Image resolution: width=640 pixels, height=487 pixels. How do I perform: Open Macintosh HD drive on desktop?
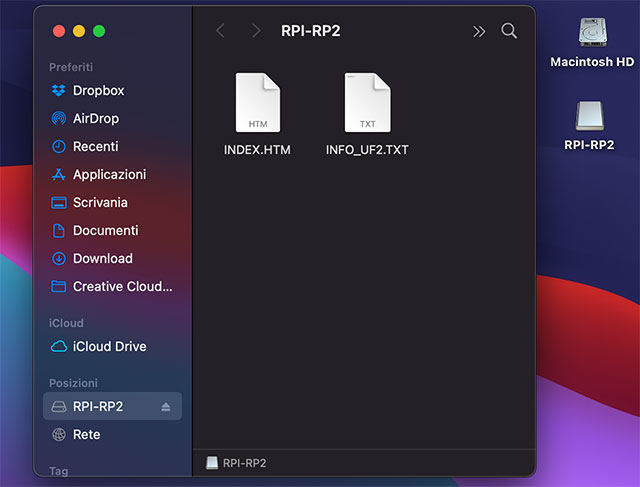point(592,34)
